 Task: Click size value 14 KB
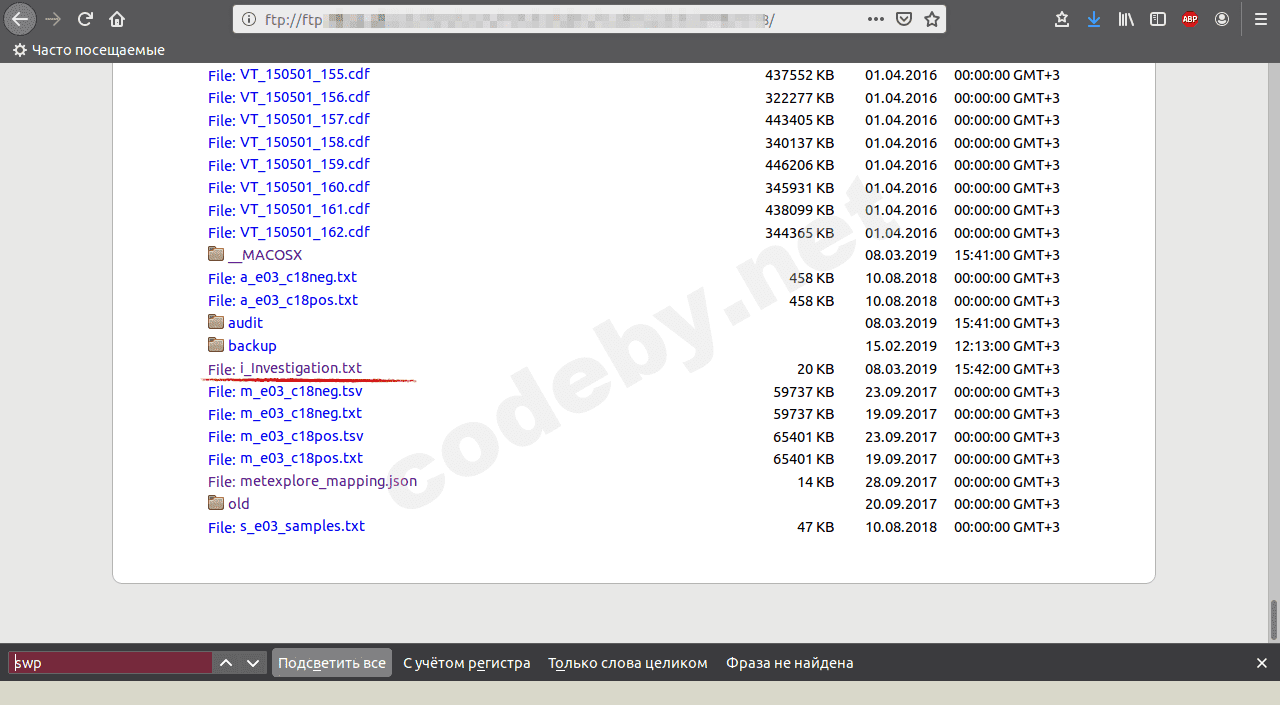tap(816, 482)
